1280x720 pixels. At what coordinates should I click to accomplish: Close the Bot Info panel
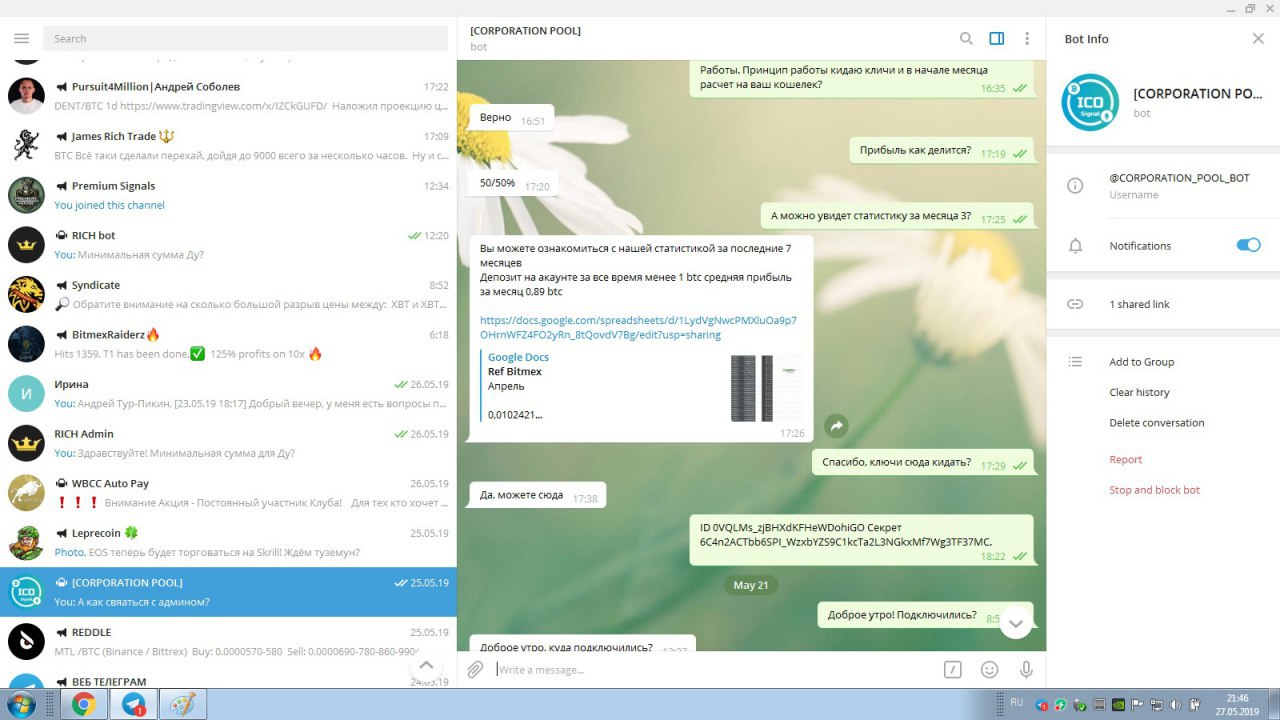[1258, 38]
